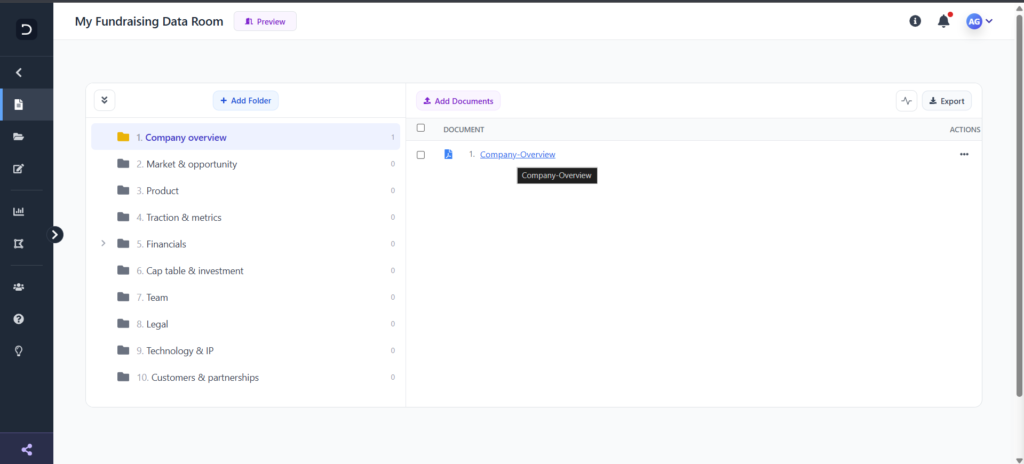This screenshot has height=464, width=1024.
Task: Click the Market & opportunity folder icon
Action: [x=123, y=163]
